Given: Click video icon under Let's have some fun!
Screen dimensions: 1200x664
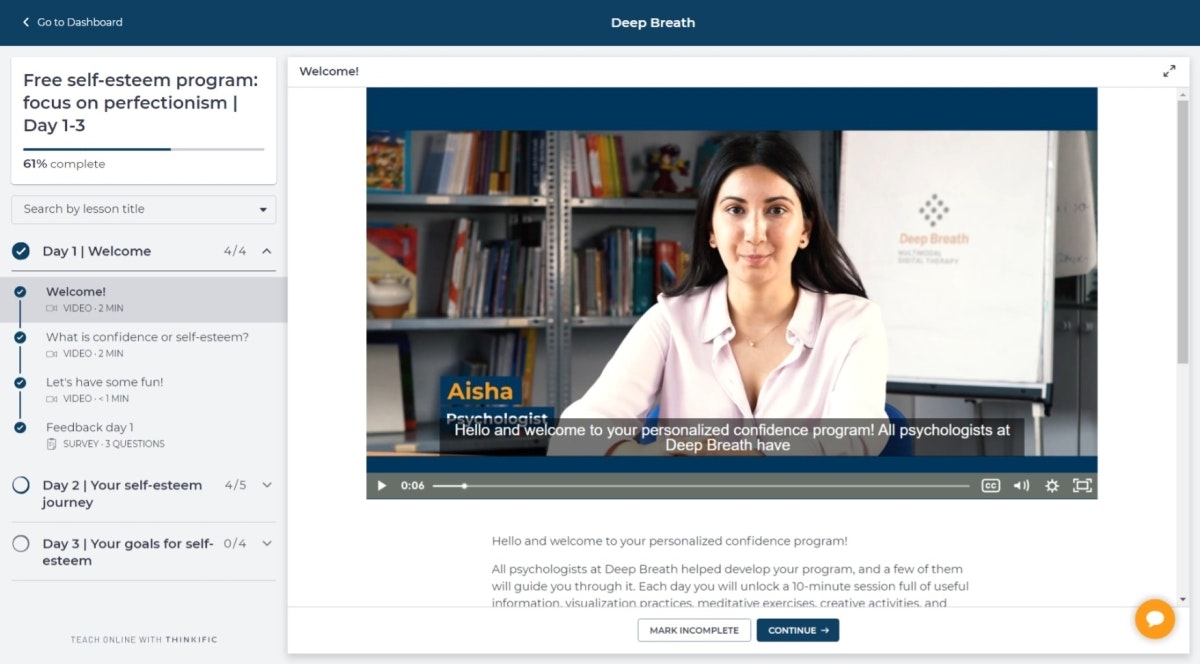Looking at the screenshot, I should (x=52, y=399).
